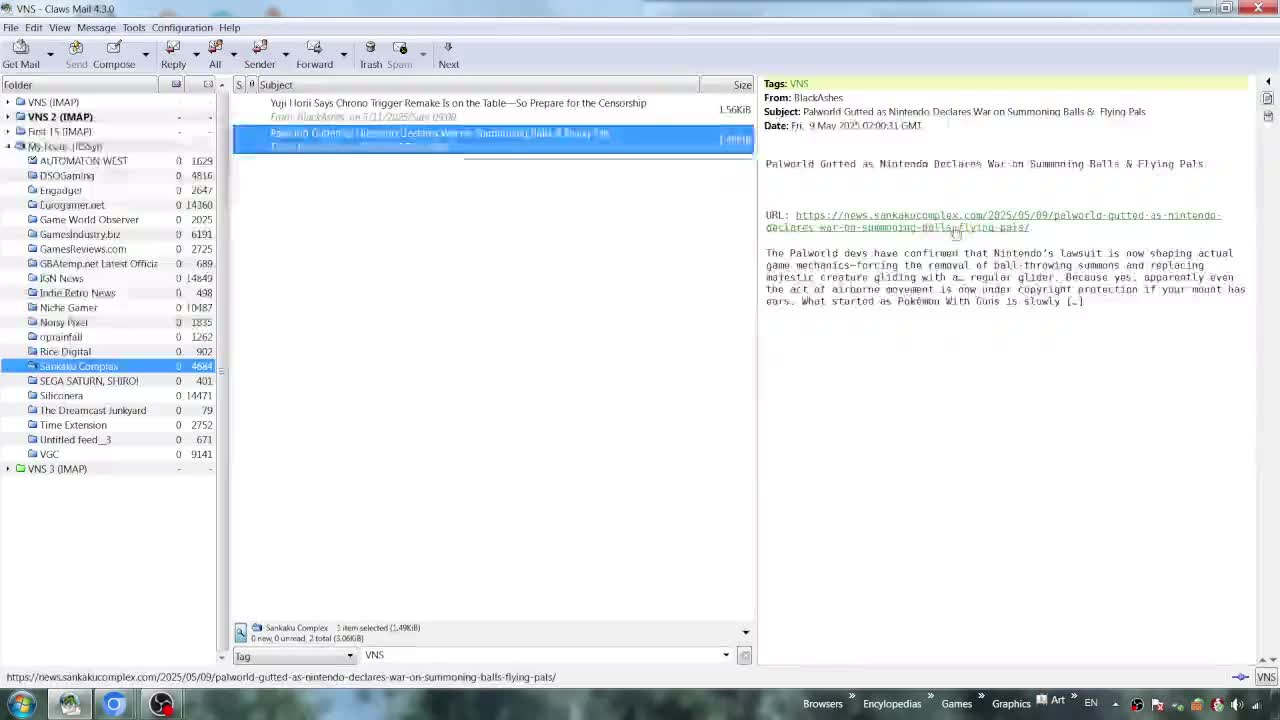Compose a new message
Screen dimensions: 1280x720
114,54
